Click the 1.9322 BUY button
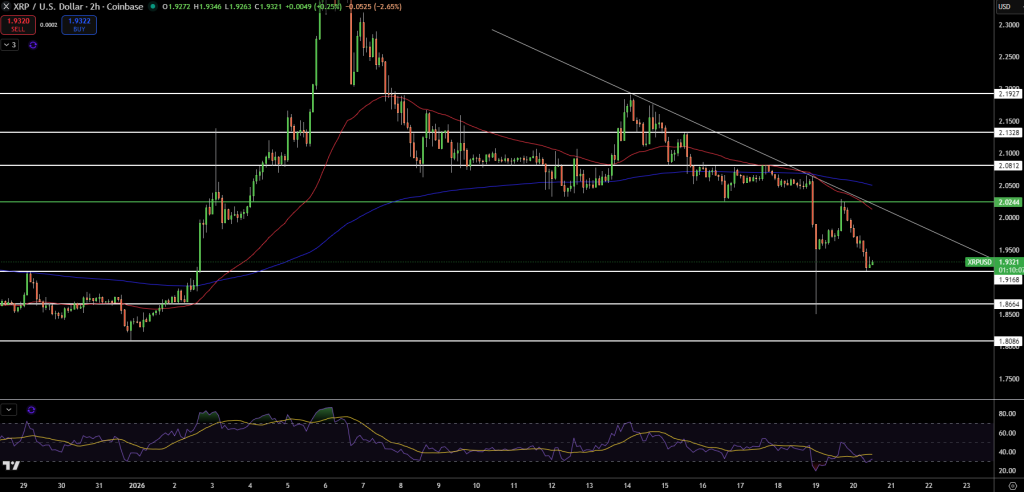The width and height of the screenshot is (1024, 492). point(79,25)
